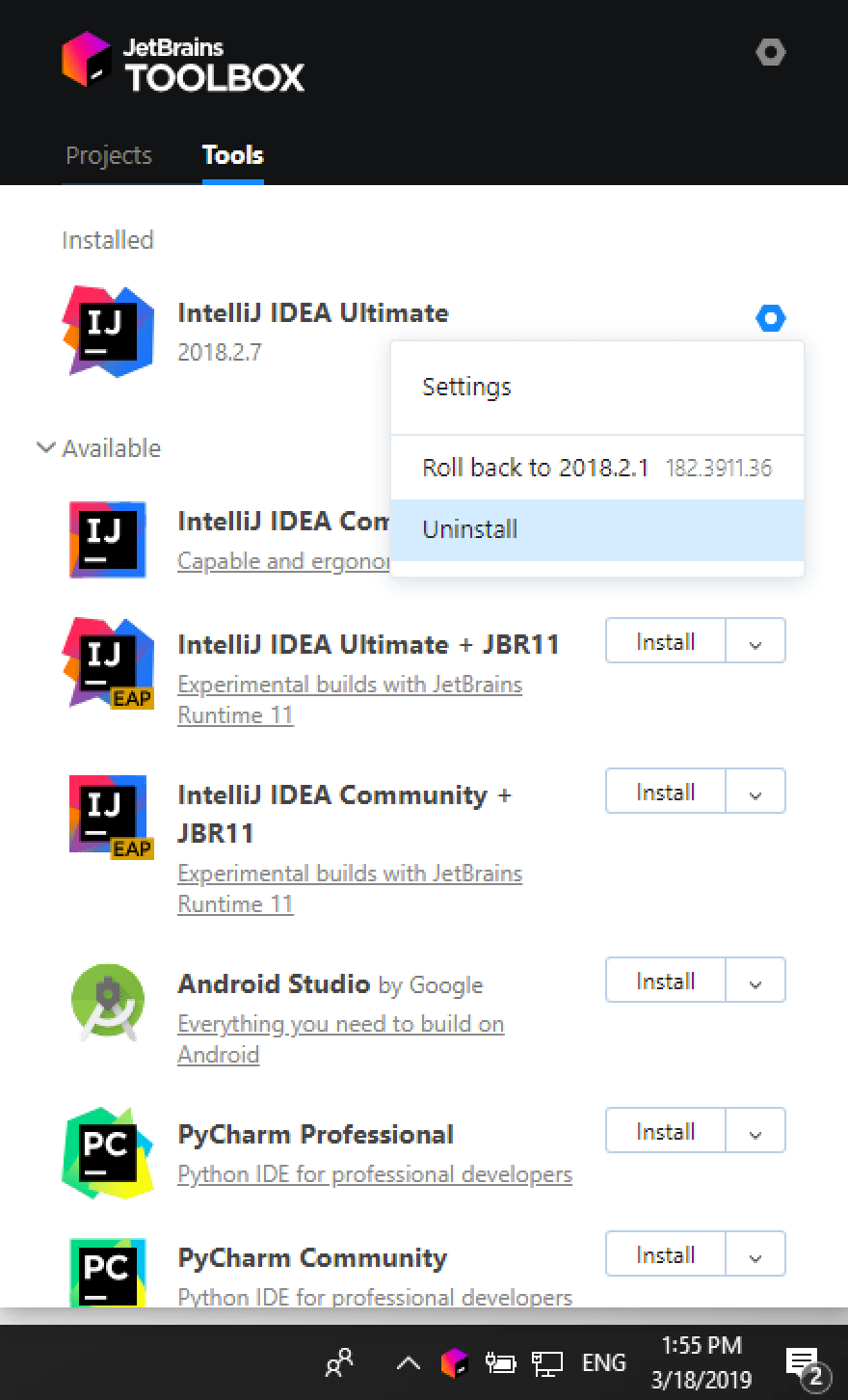
Task: Open the PyCharm Community install options dropdown
Action: [x=755, y=1255]
